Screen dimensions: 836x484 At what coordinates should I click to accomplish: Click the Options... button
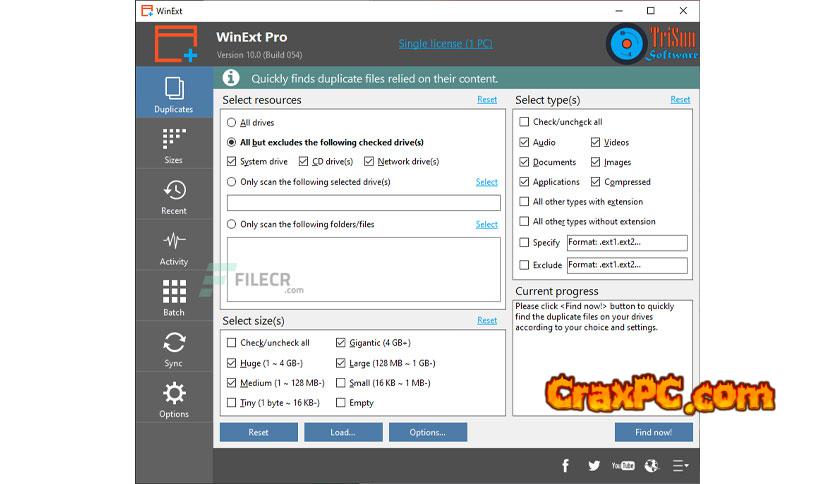[x=428, y=432]
